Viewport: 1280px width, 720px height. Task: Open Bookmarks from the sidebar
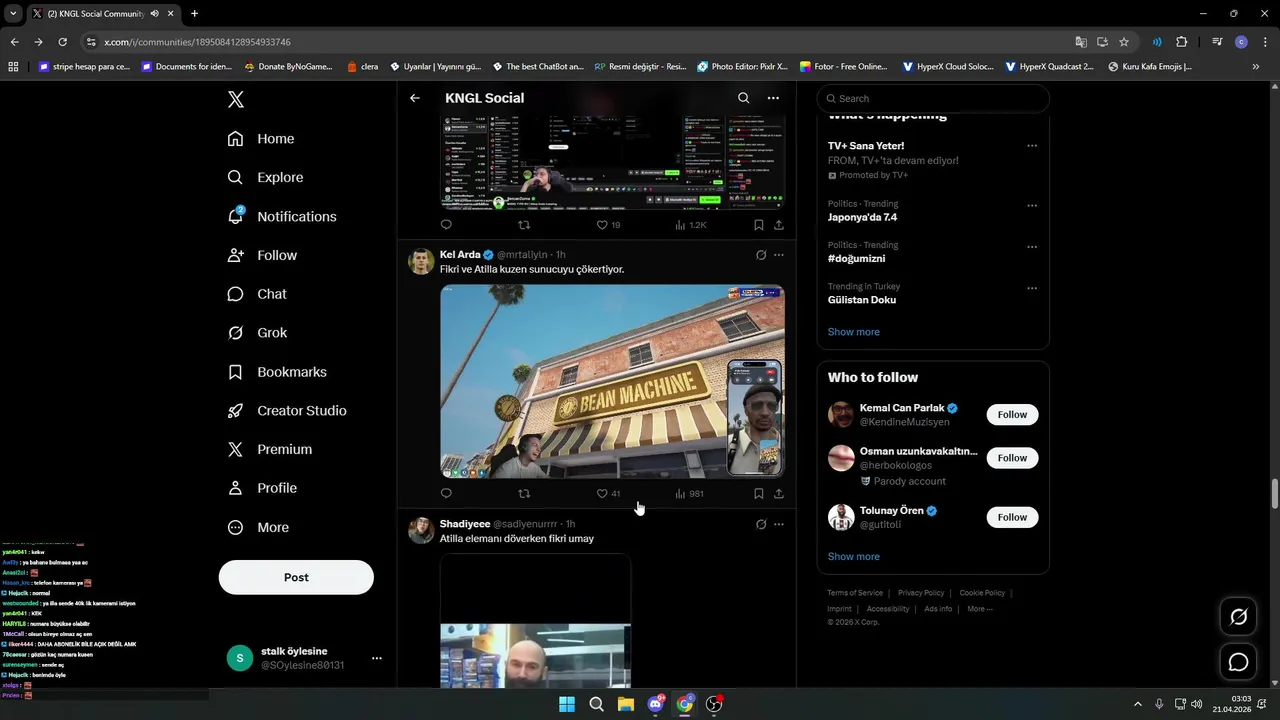[x=277, y=372]
